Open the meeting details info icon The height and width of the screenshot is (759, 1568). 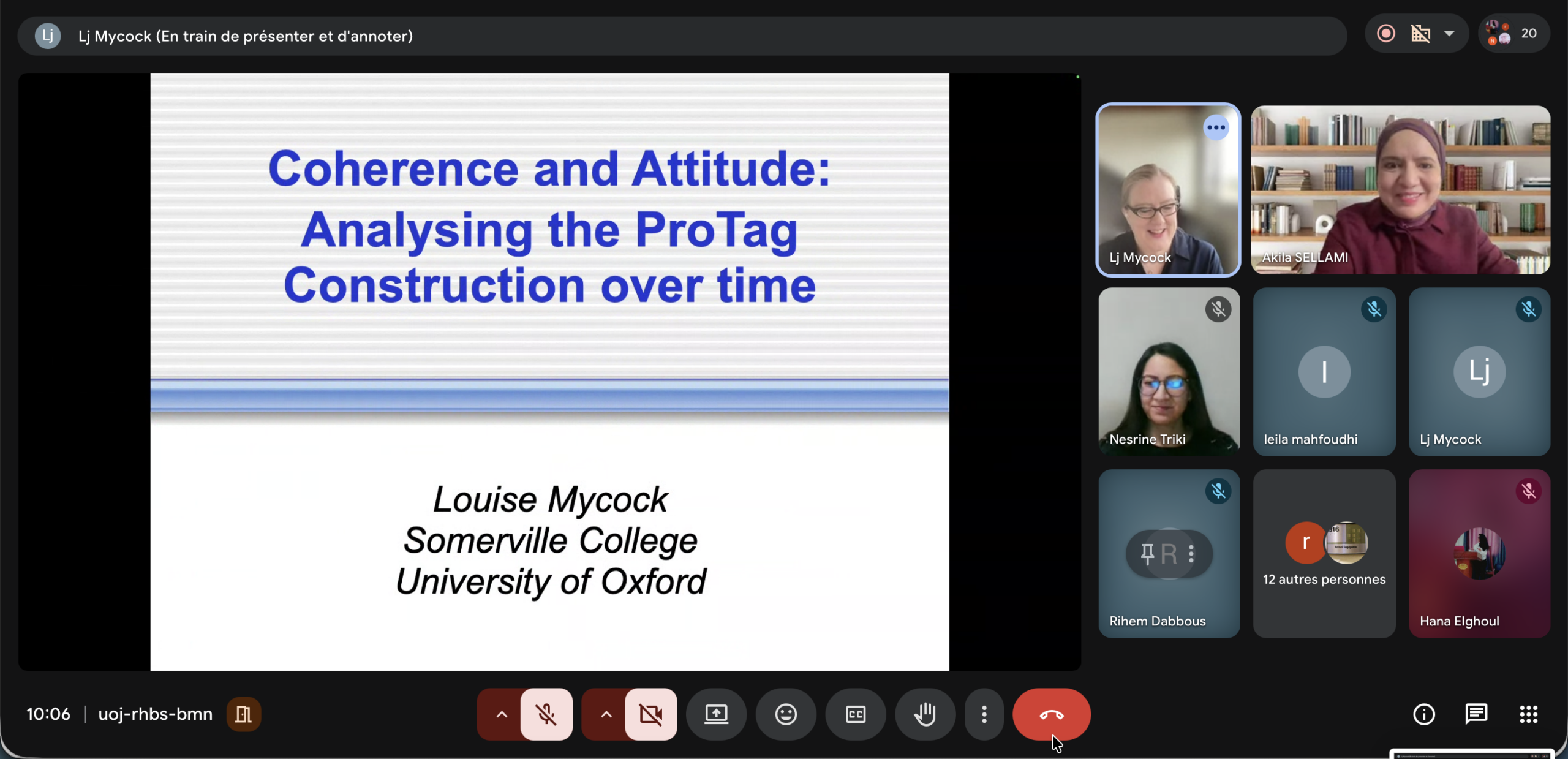tap(1423, 714)
